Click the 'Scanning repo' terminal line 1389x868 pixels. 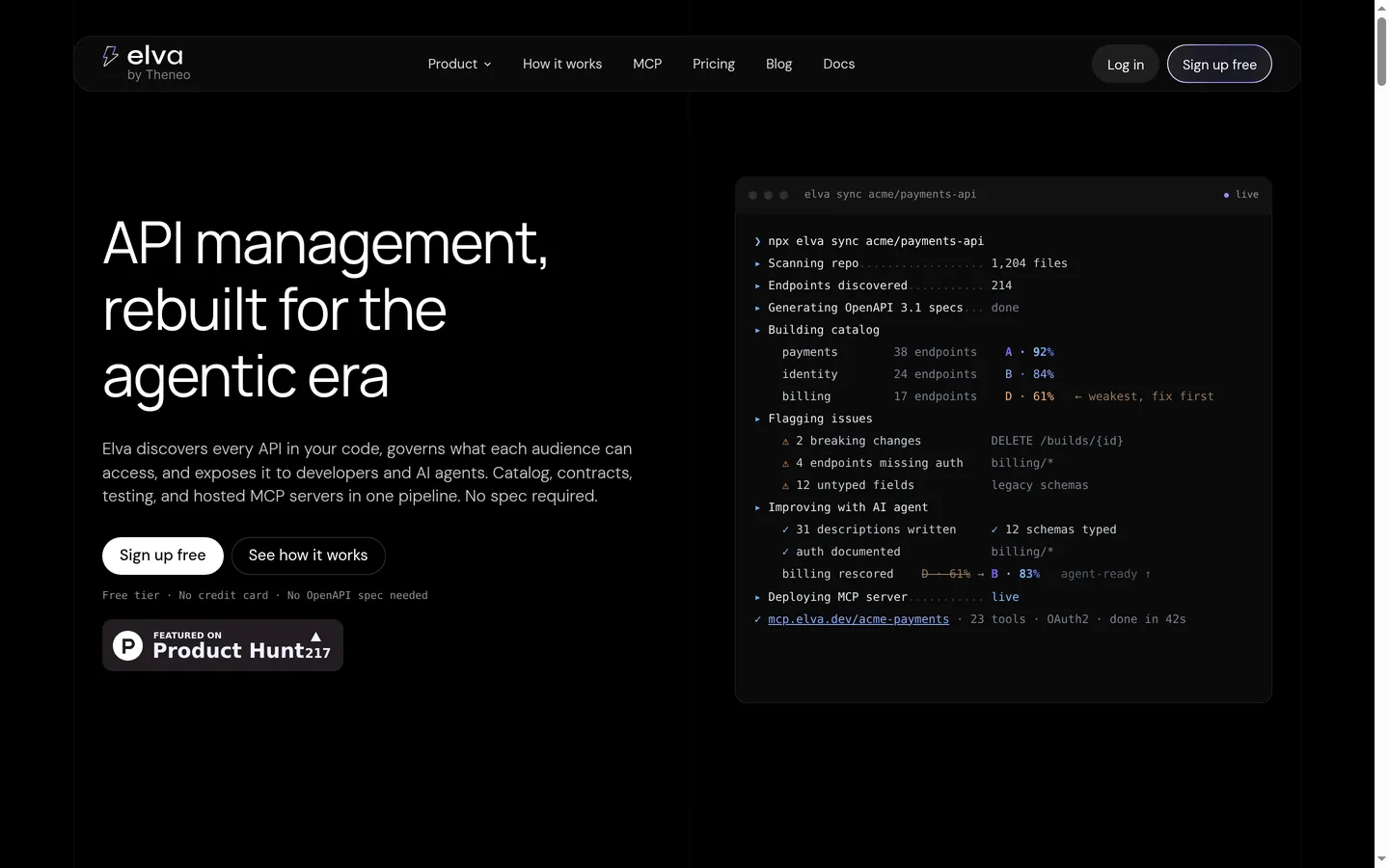[x=911, y=263]
